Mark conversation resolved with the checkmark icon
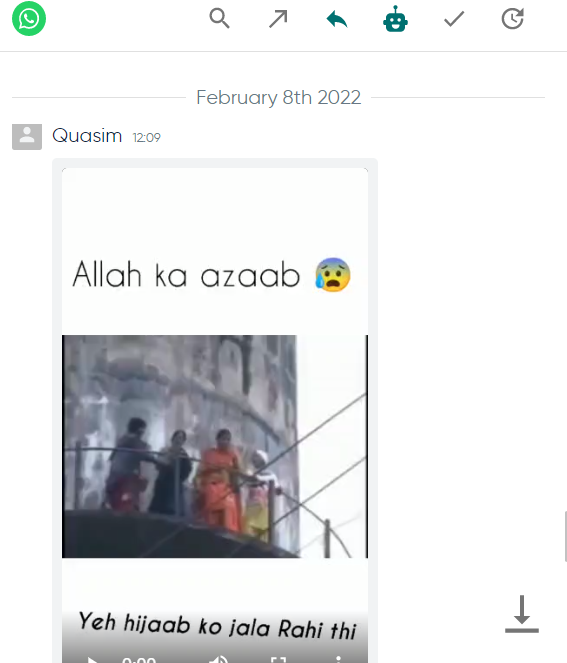Screen dimensions: 567x663 (x=454, y=19)
